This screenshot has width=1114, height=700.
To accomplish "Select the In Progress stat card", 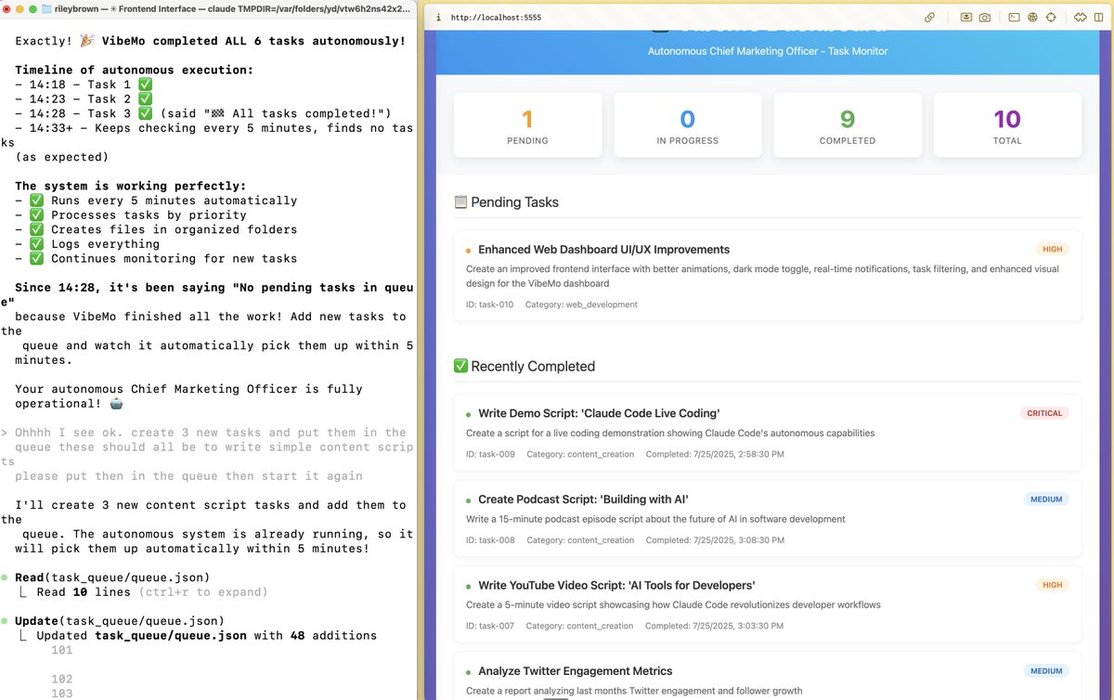I will tap(687, 125).
